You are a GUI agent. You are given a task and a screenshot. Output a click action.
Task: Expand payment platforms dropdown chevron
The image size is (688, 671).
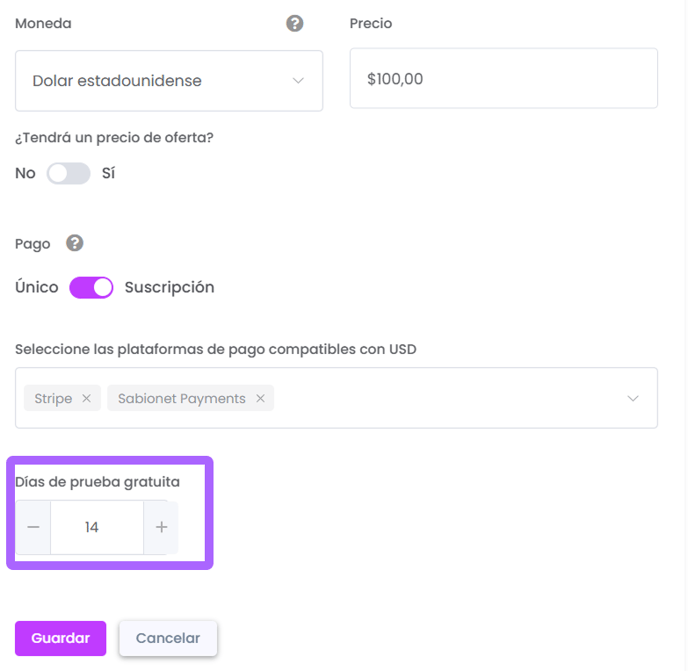pos(633,398)
